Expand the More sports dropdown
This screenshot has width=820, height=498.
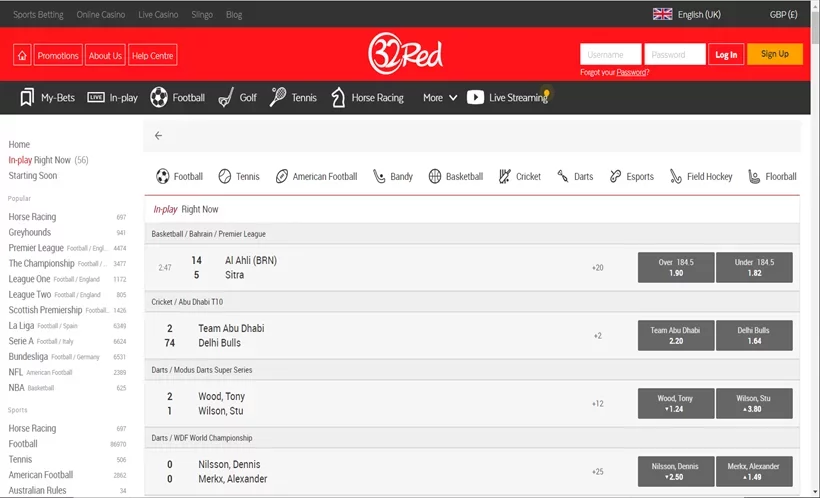click(x=440, y=97)
